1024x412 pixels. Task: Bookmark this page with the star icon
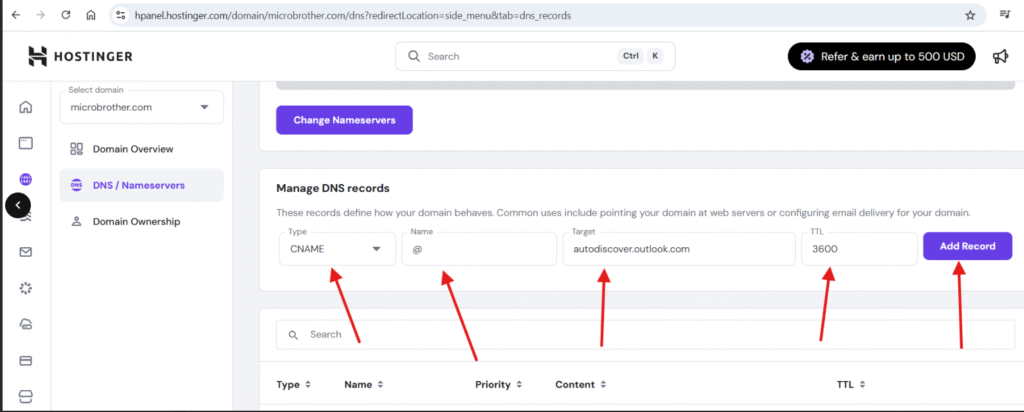click(x=969, y=15)
